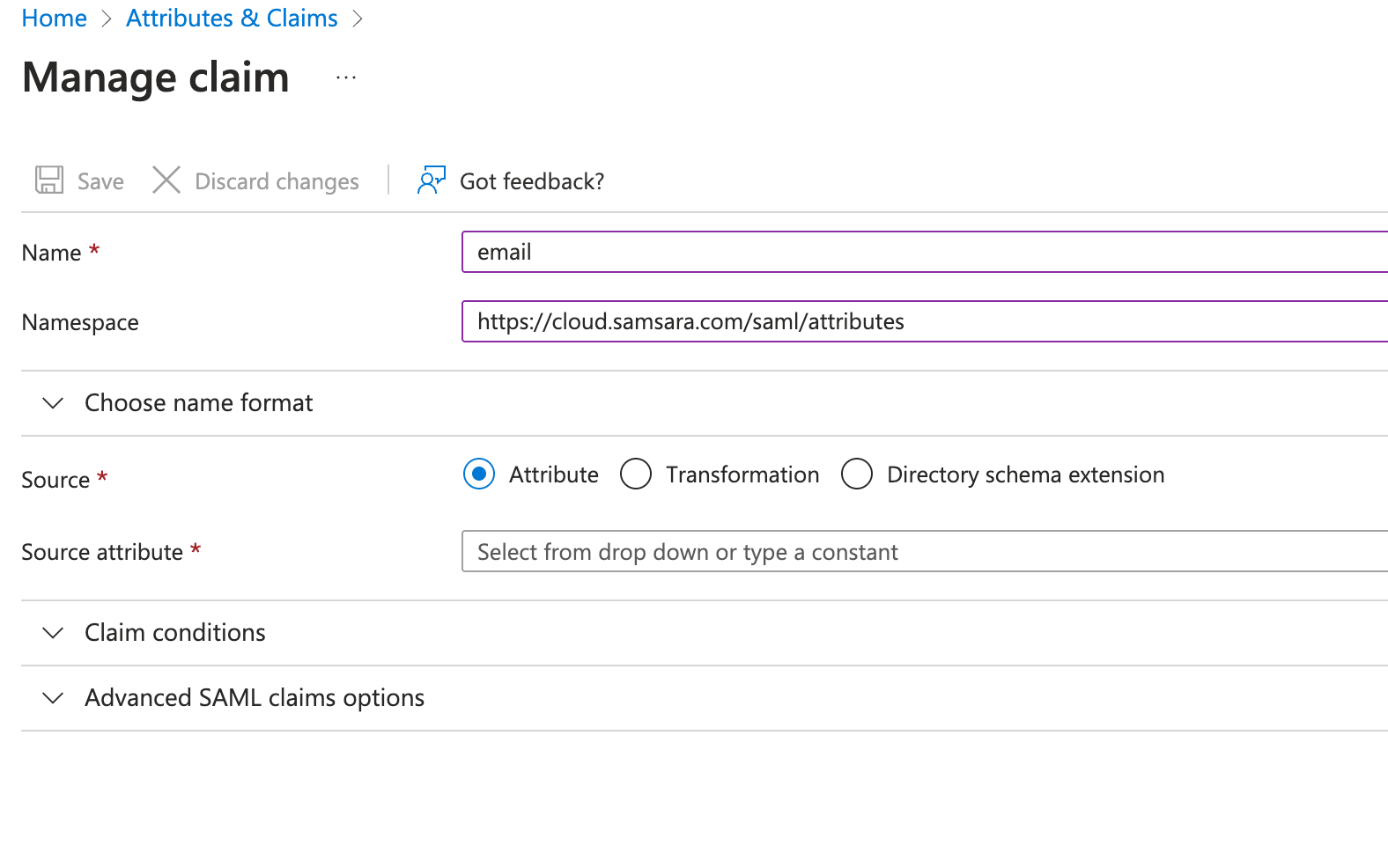Navigate back to Attributes & Claims
This screenshot has height=868, width=1388.
pos(232,18)
